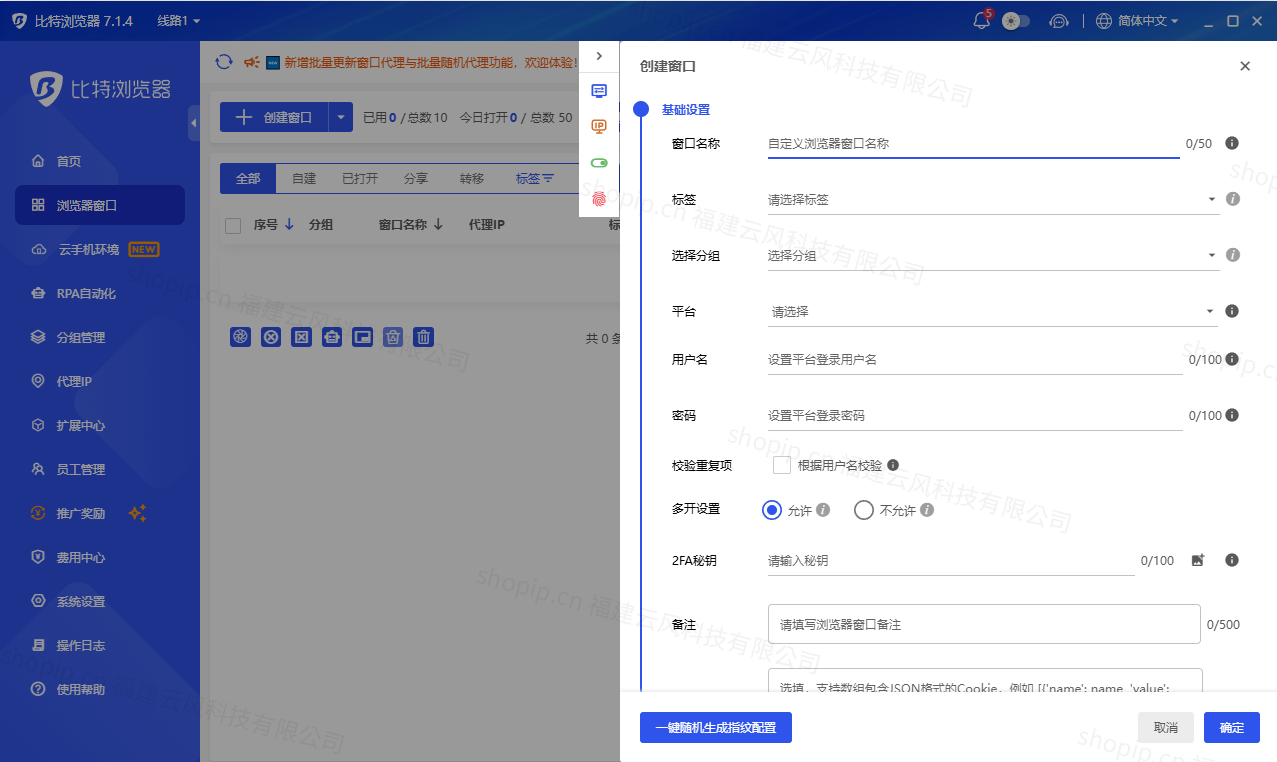The image size is (1277, 762).
Task: Open the batch proxy update announcement
Action: (x=431, y=62)
